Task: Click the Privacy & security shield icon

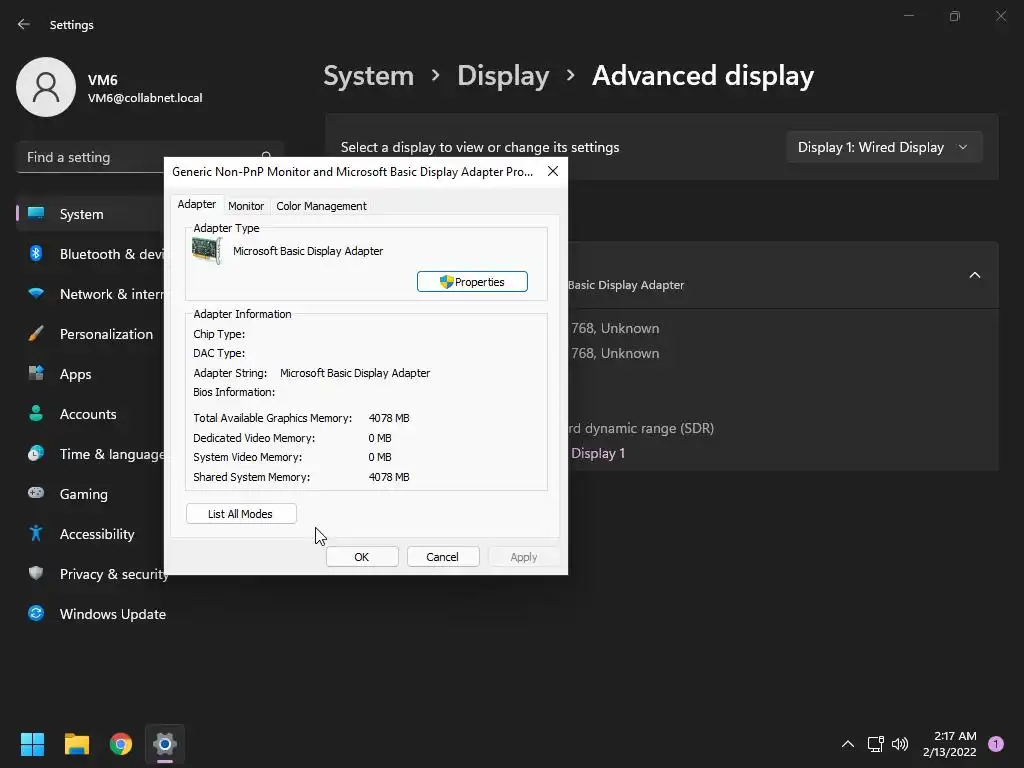Action: [36, 573]
